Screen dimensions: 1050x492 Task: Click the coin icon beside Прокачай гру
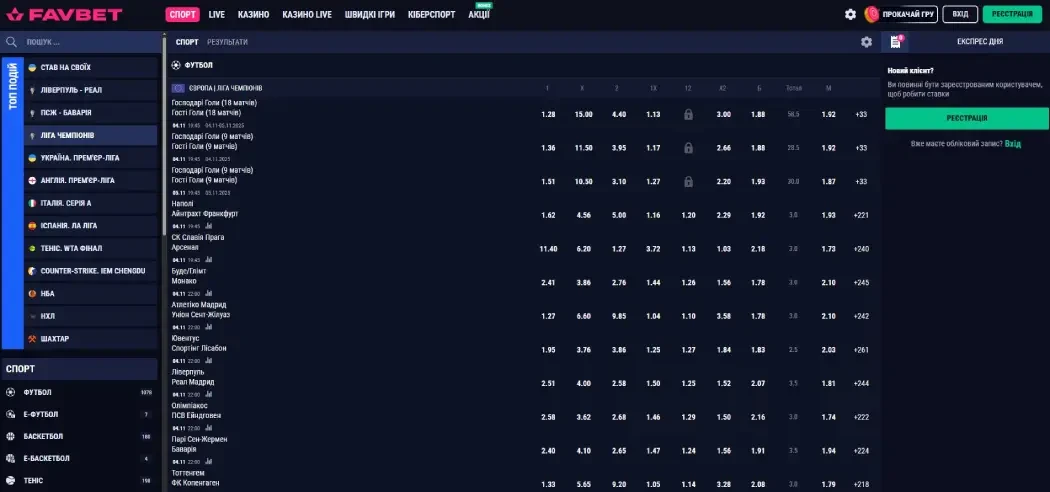[871, 14]
